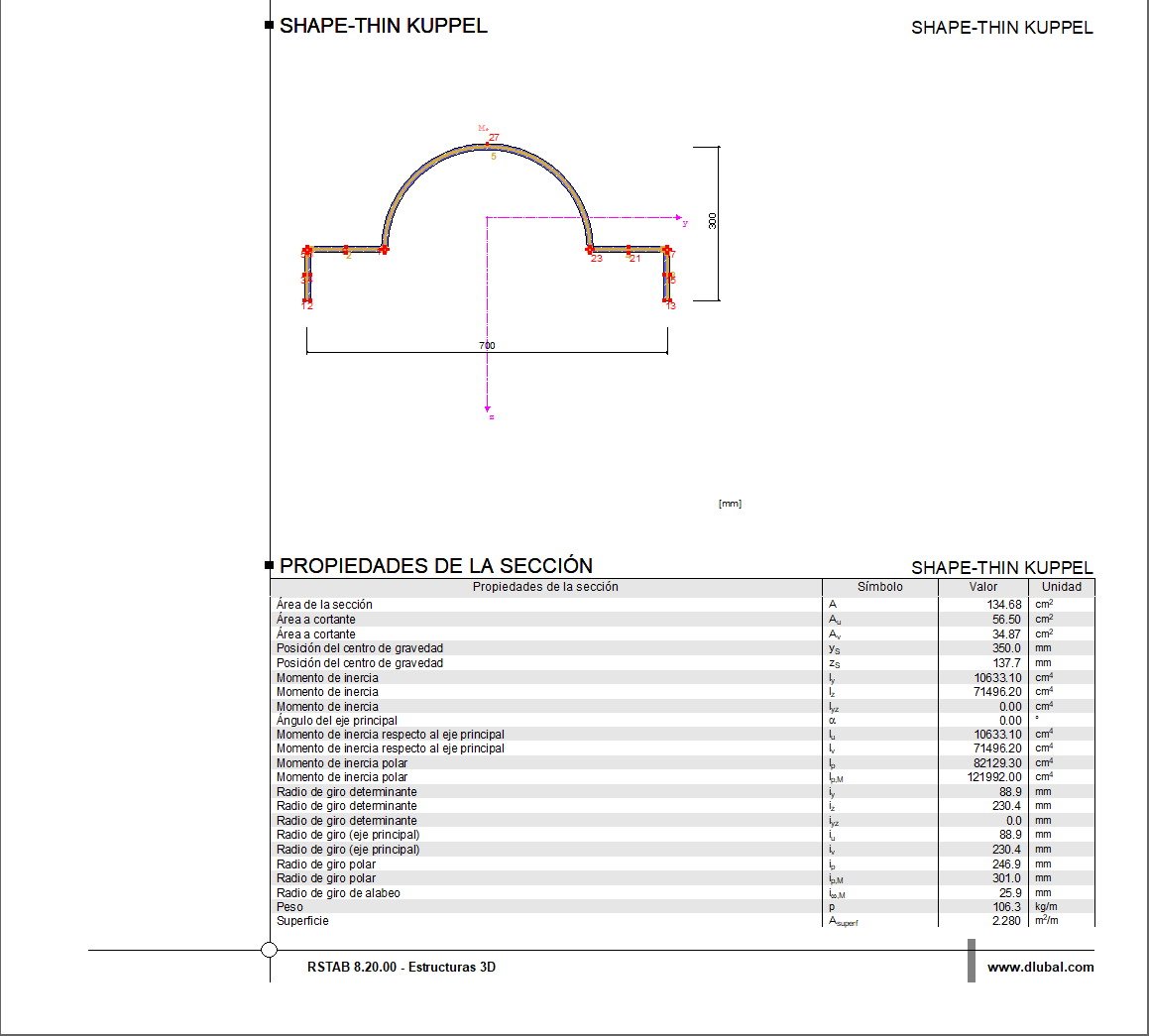Click the weight value 106.3
This screenshot has height=1036, width=1149.
1007,907
